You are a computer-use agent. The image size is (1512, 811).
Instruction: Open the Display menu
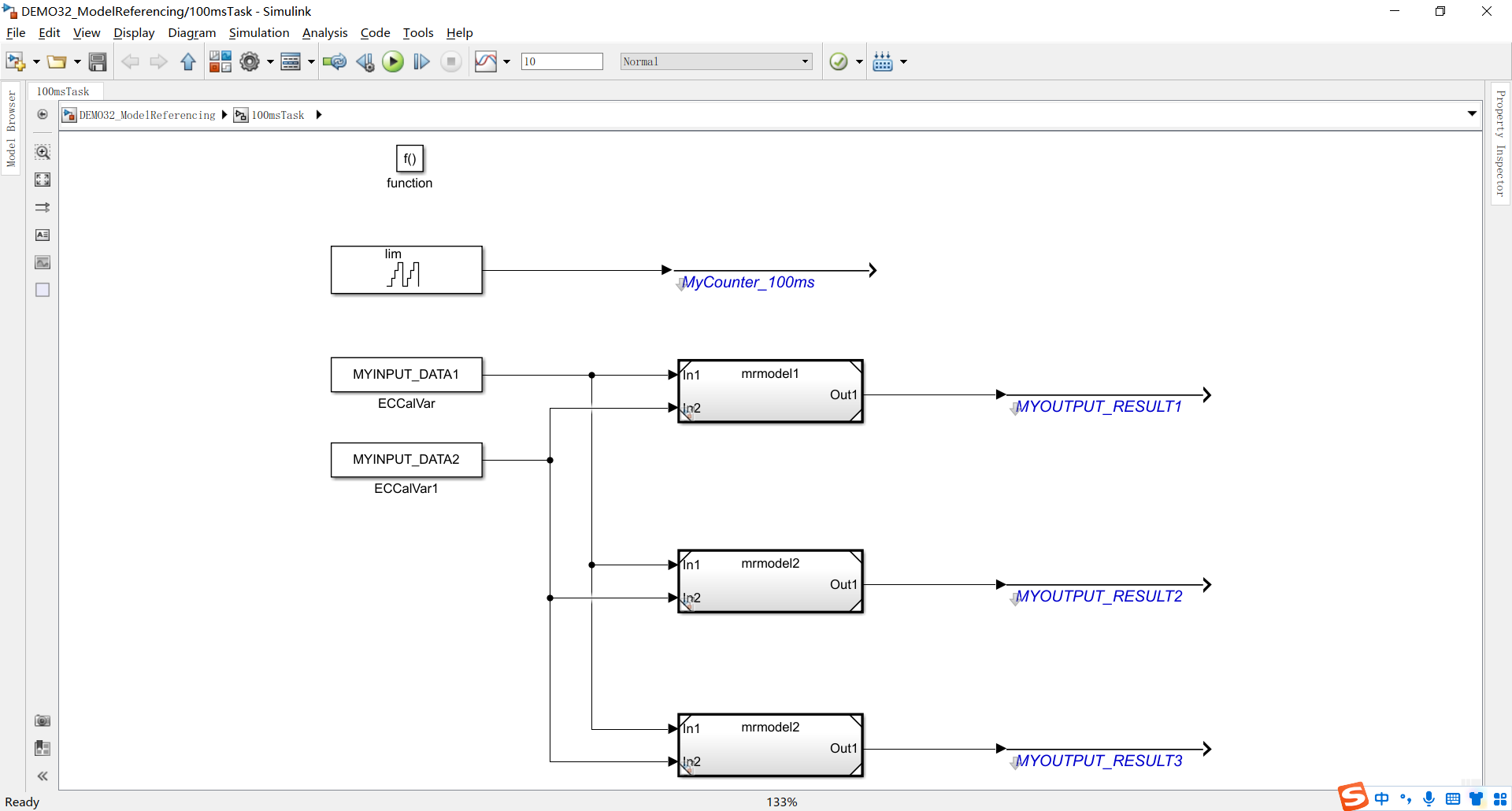pyautogui.click(x=134, y=32)
